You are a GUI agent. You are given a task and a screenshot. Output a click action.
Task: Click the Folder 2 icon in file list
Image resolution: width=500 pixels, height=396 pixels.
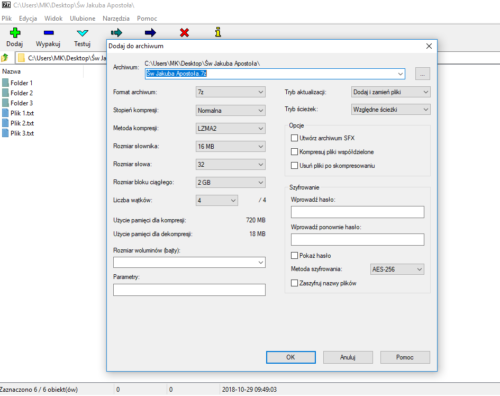coord(5,93)
